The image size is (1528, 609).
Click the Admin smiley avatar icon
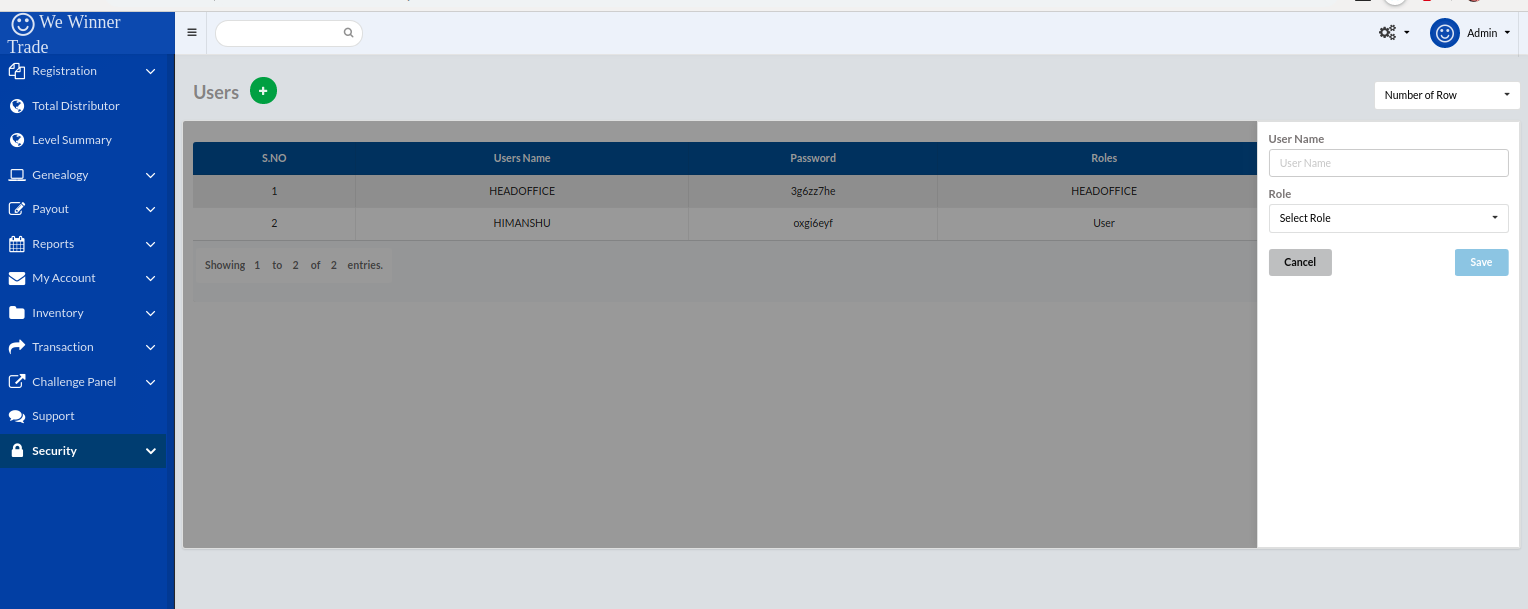pyautogui.click(x=1444, y=33)
